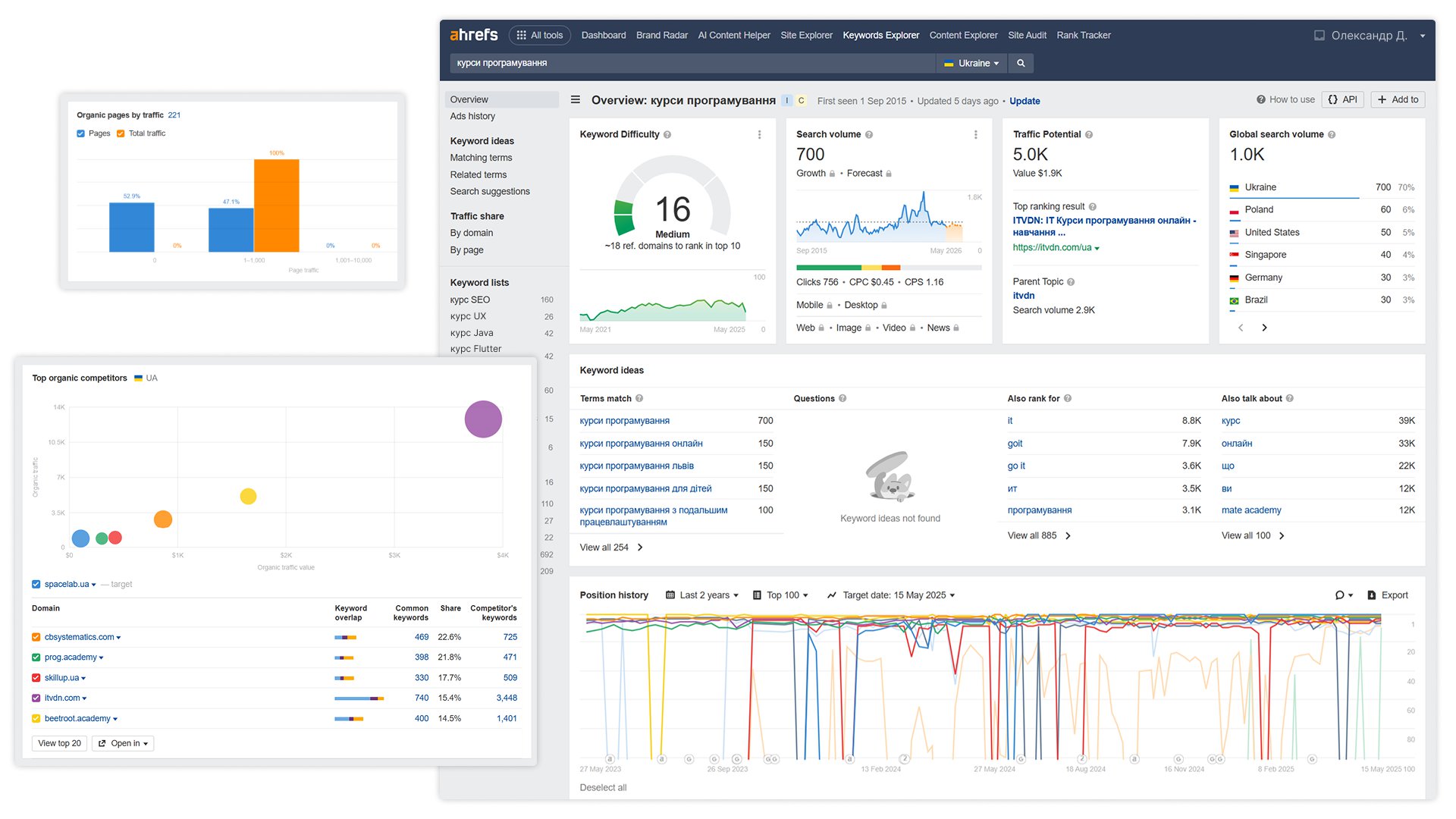Open the API dialog via braces icon
The height and width of the screenshot is (819, 1456).
click(1342, 99)
